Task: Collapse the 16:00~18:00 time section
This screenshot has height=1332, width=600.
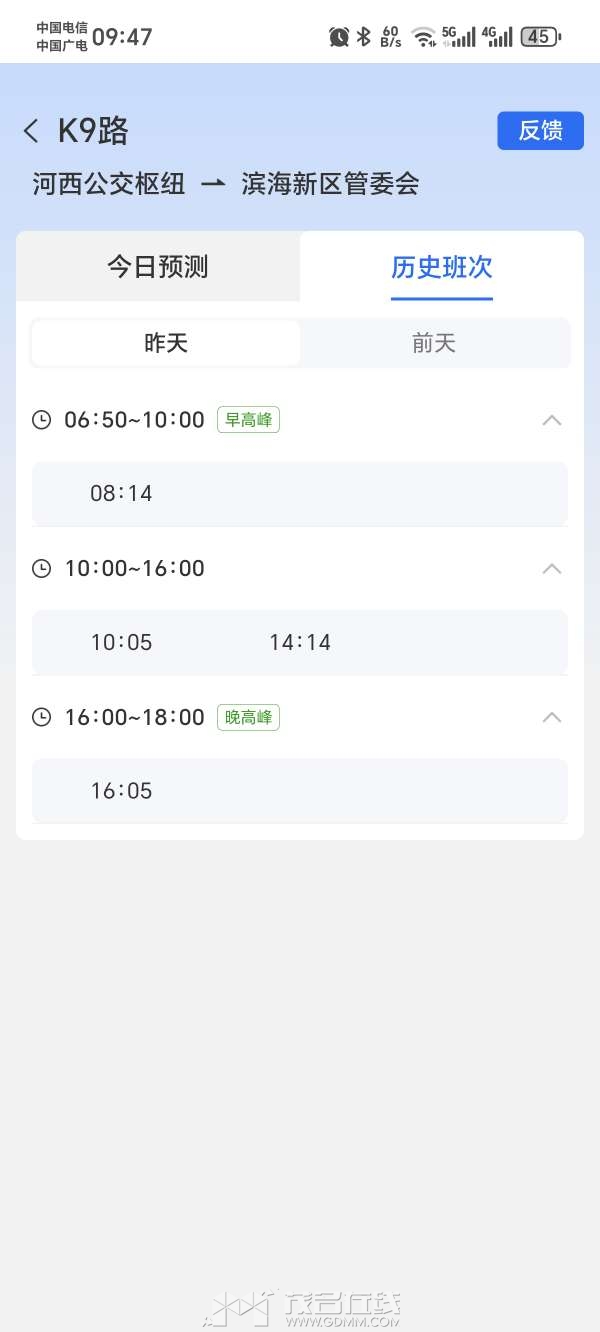Action: (552, 717)
